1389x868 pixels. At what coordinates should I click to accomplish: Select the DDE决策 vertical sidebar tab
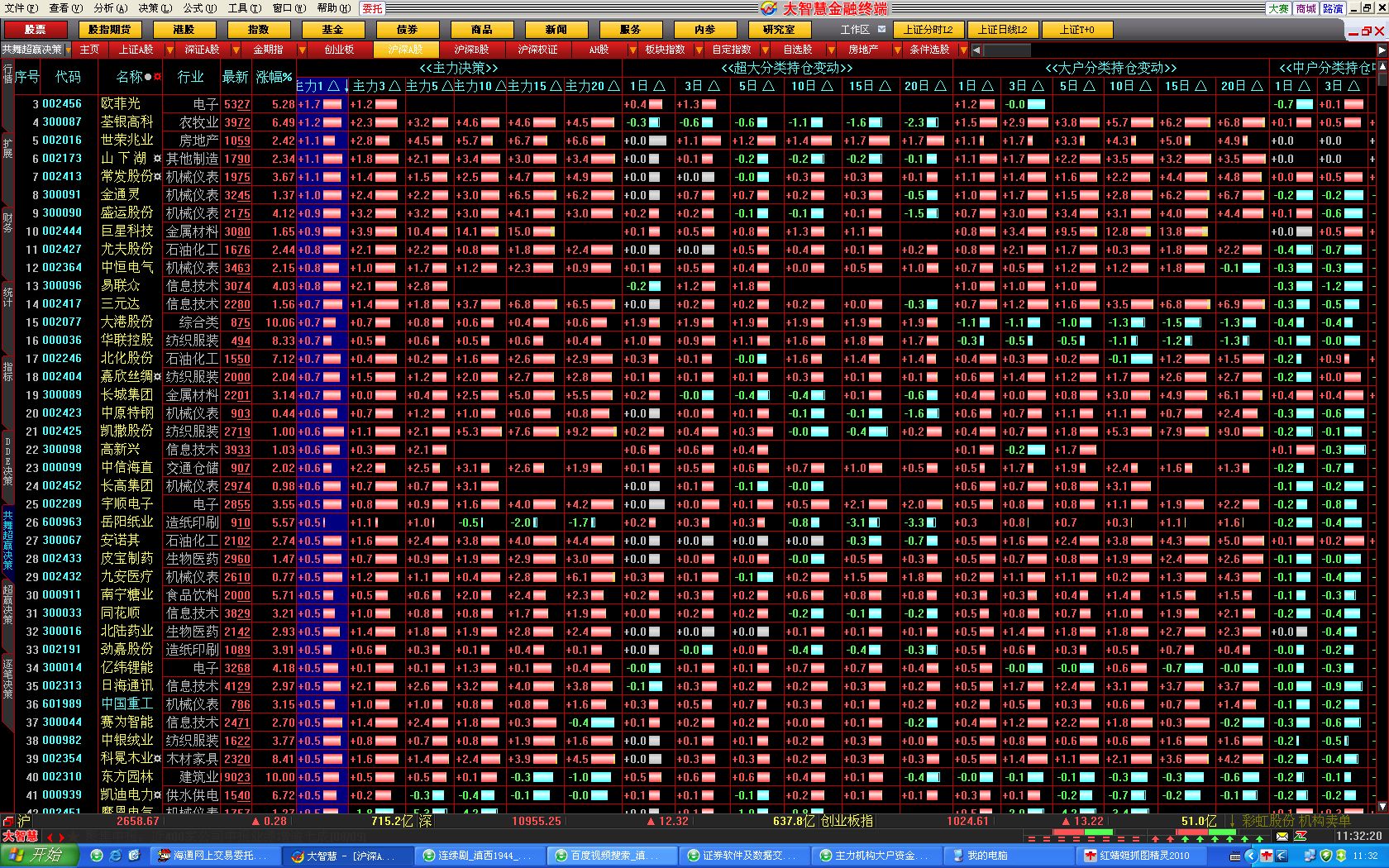click(7, 461)
